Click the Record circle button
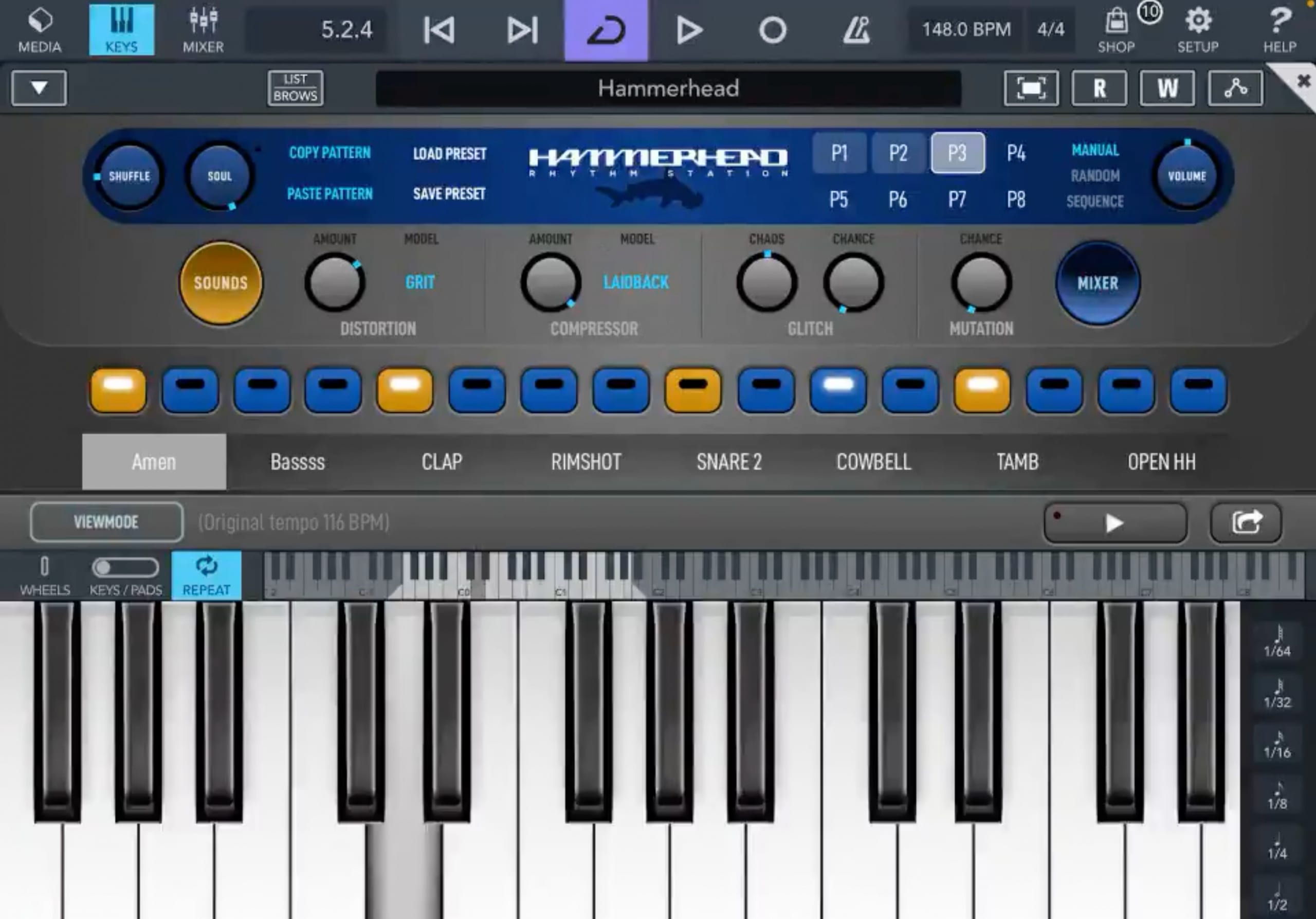Screen dimensions: 1316x919 click(773, 30)
